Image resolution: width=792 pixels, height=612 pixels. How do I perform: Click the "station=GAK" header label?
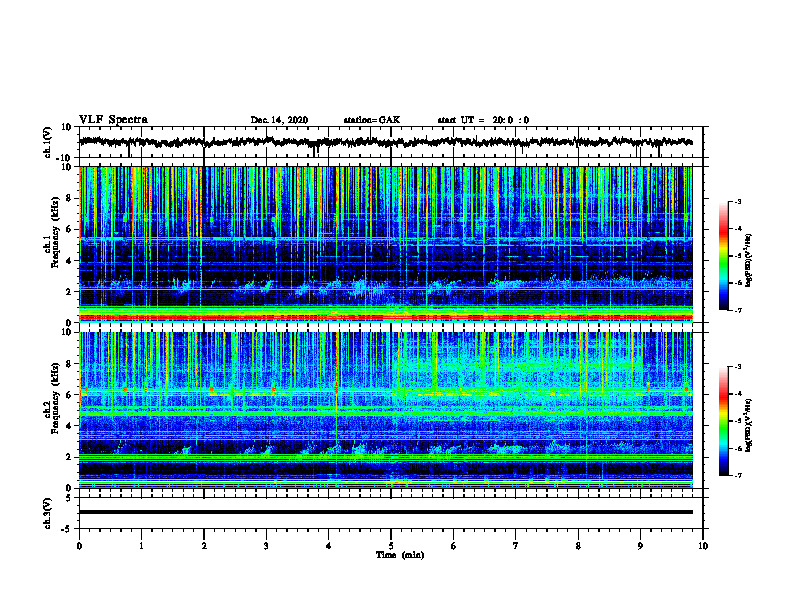pyautogui.click(x=372, y=120)
